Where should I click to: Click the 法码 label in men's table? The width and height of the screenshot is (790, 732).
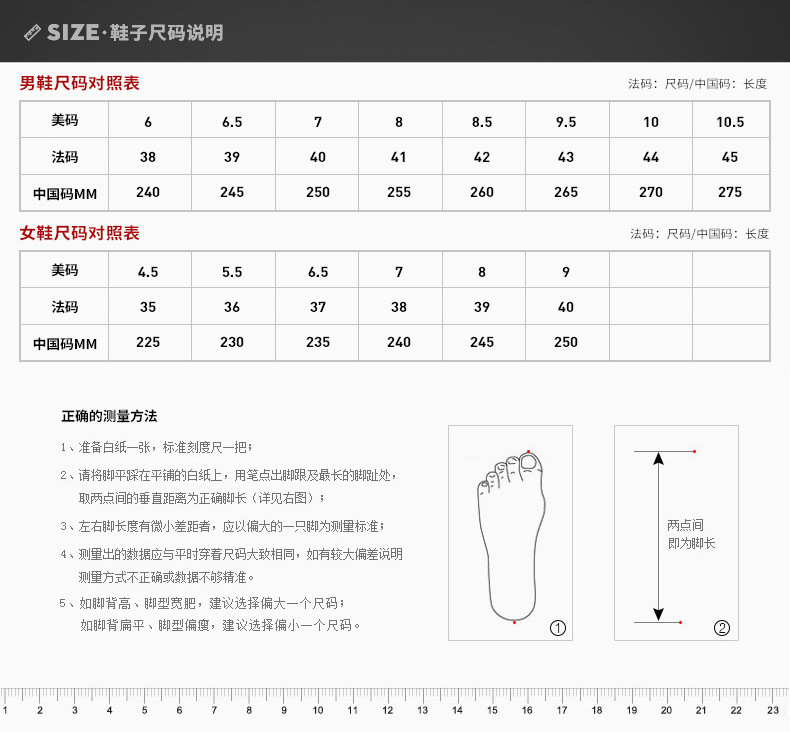64,157
